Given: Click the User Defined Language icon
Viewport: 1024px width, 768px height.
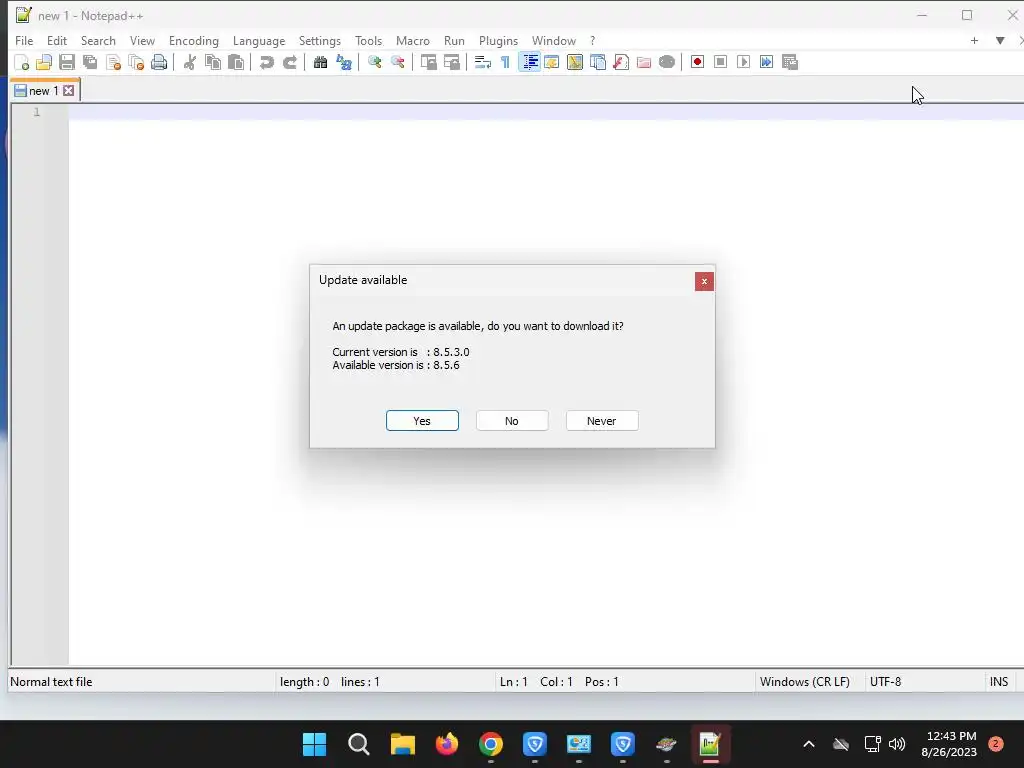Looking at the screenshot, I should (552, 62).
